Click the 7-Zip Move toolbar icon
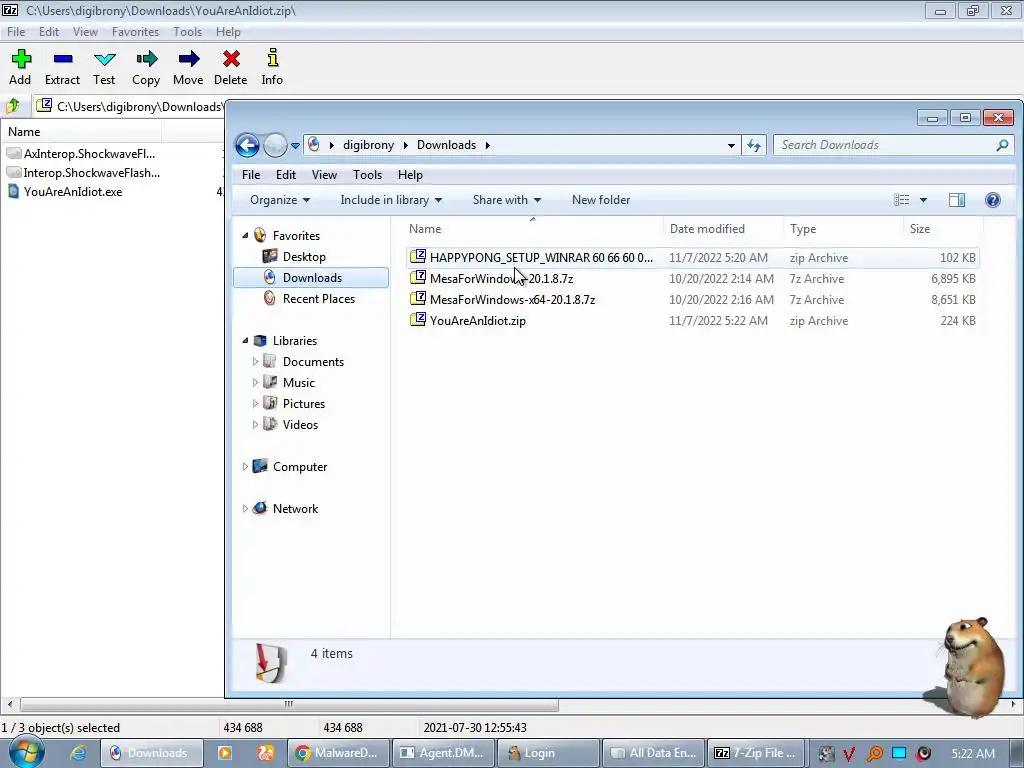 188,59
